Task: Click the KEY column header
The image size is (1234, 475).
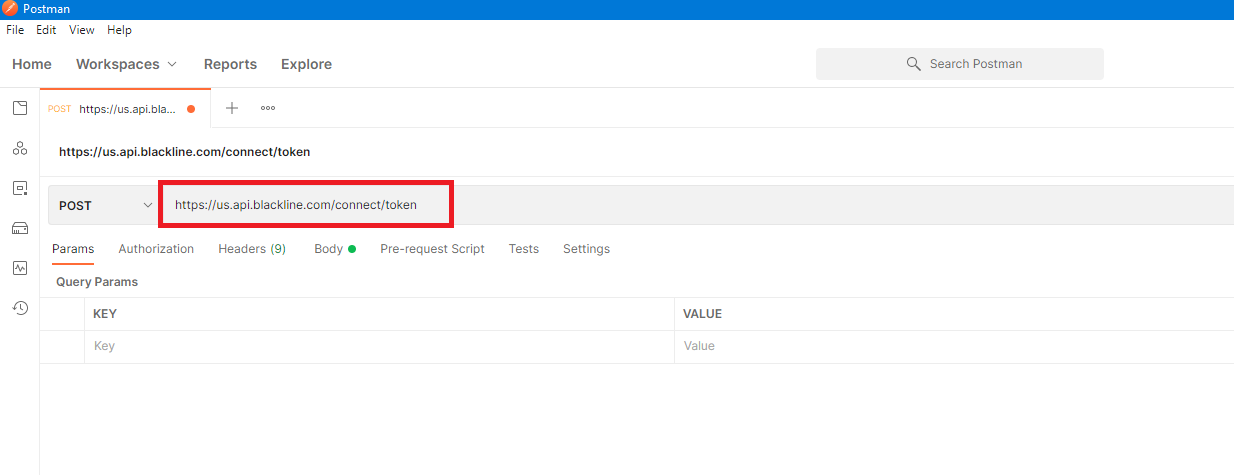Action: click(105, 314)
